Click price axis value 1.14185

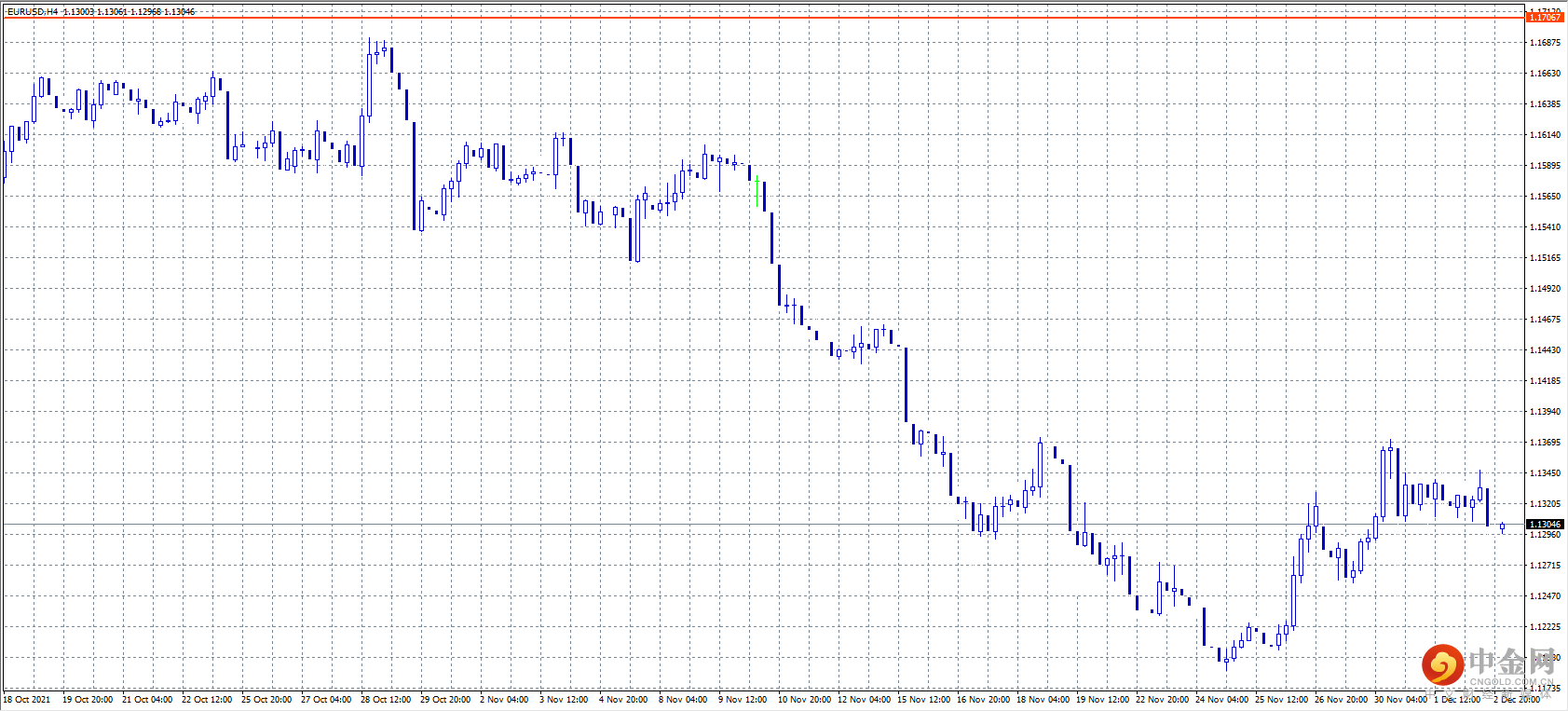click(x=1546, y=381)
